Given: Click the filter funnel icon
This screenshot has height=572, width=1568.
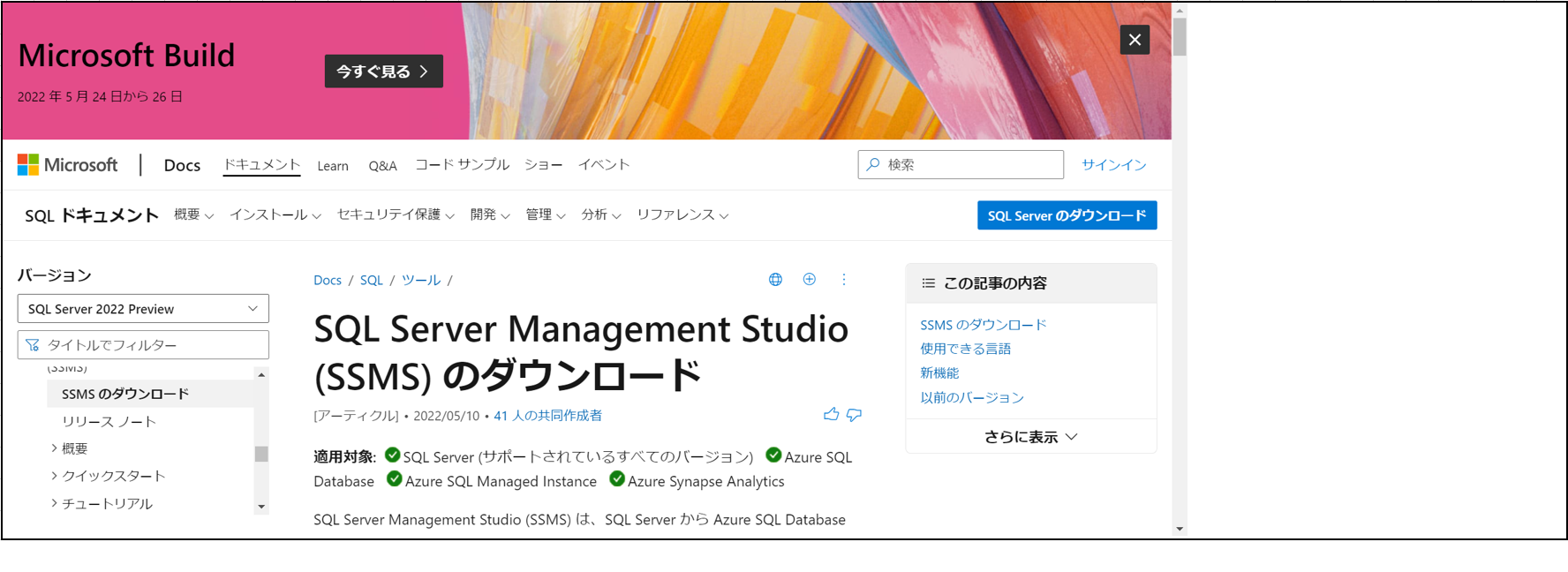Looking at the screenshot, I should [x=33, y=345].
